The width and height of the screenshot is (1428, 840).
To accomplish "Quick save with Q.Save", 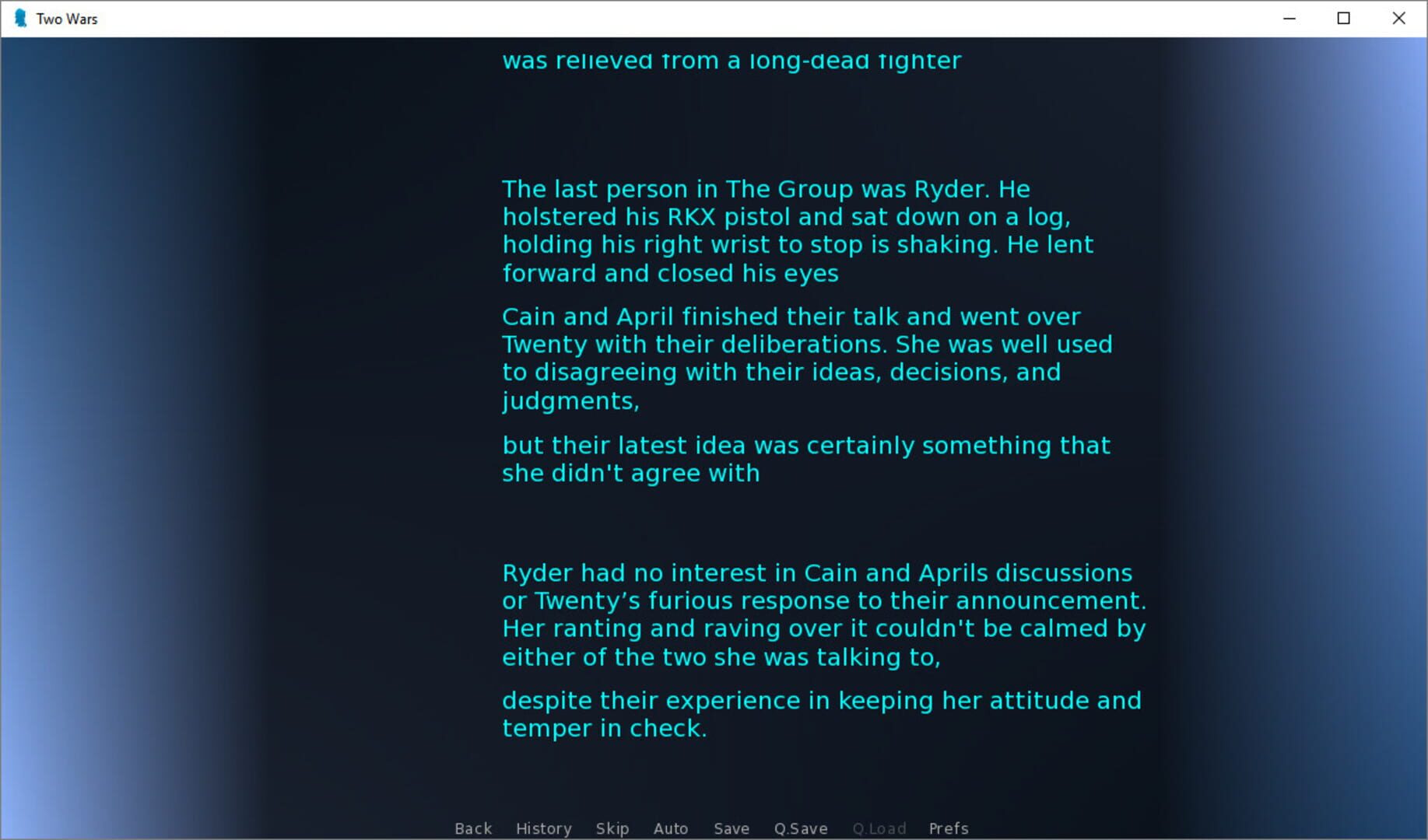I will [800, 828].
